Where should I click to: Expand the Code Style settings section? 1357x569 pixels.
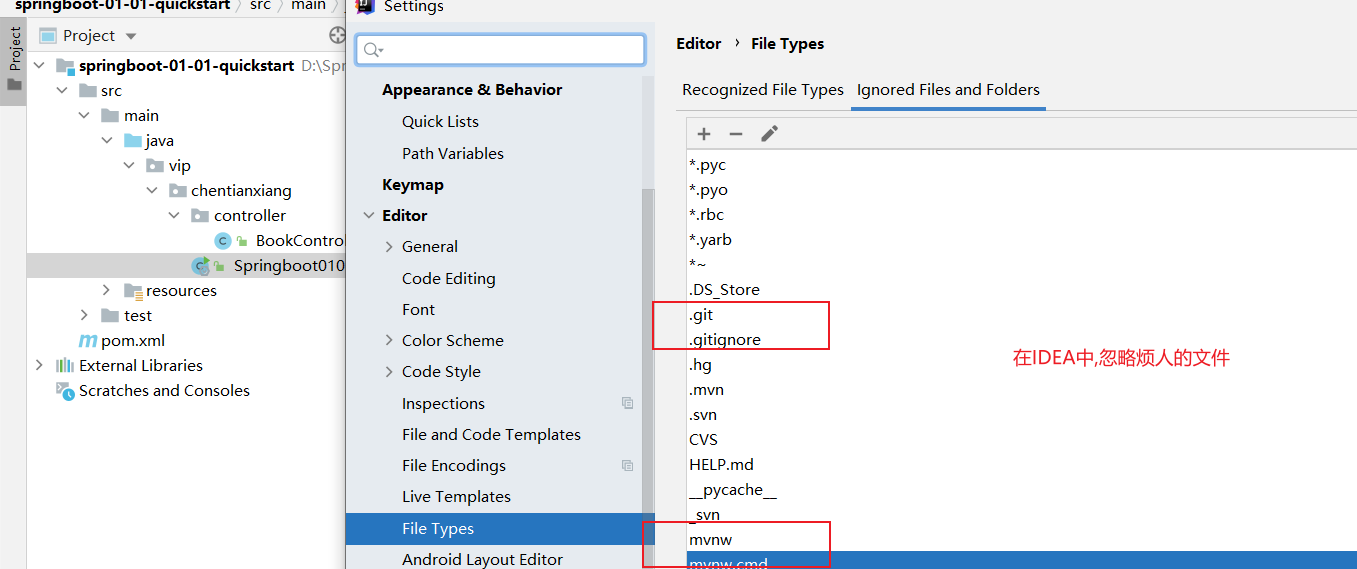pos(389,372)
